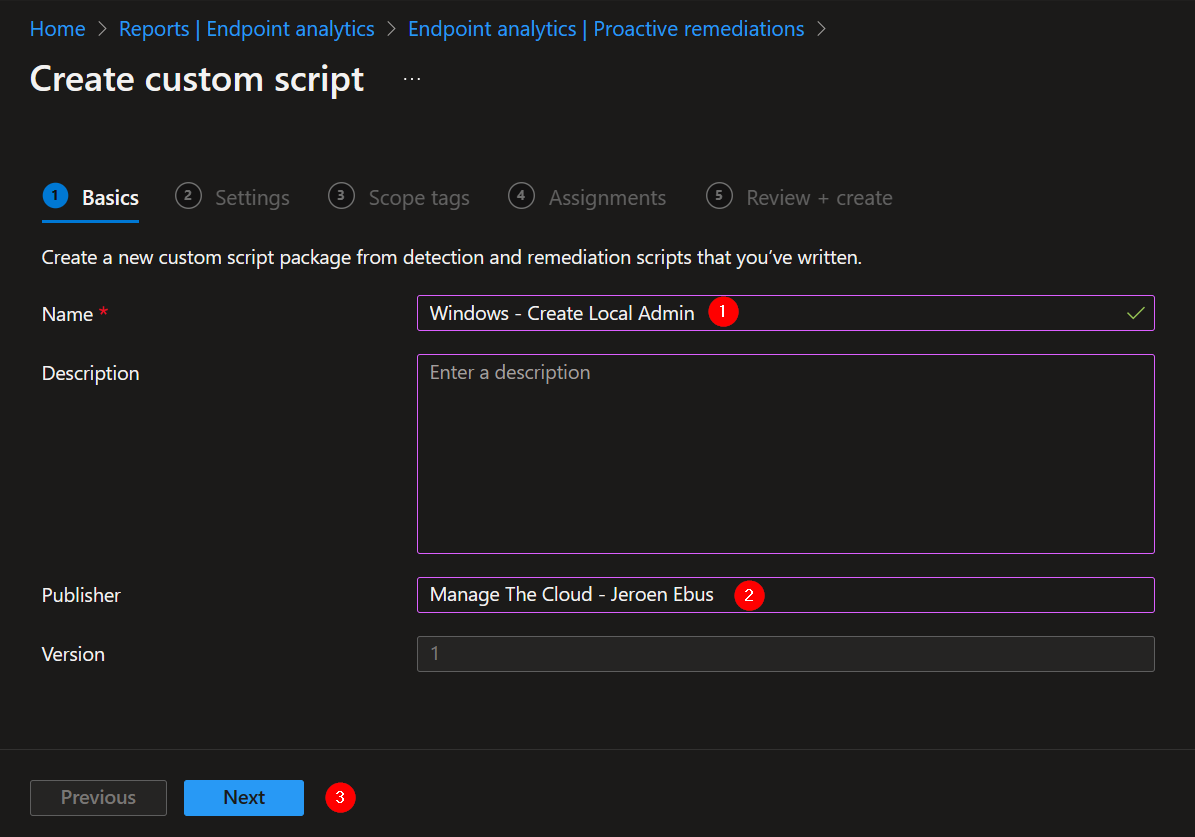Screen dimensions: 1195x837
Task: Click step 1 circle icon for Basics
Action: click(x=55, y=196)
